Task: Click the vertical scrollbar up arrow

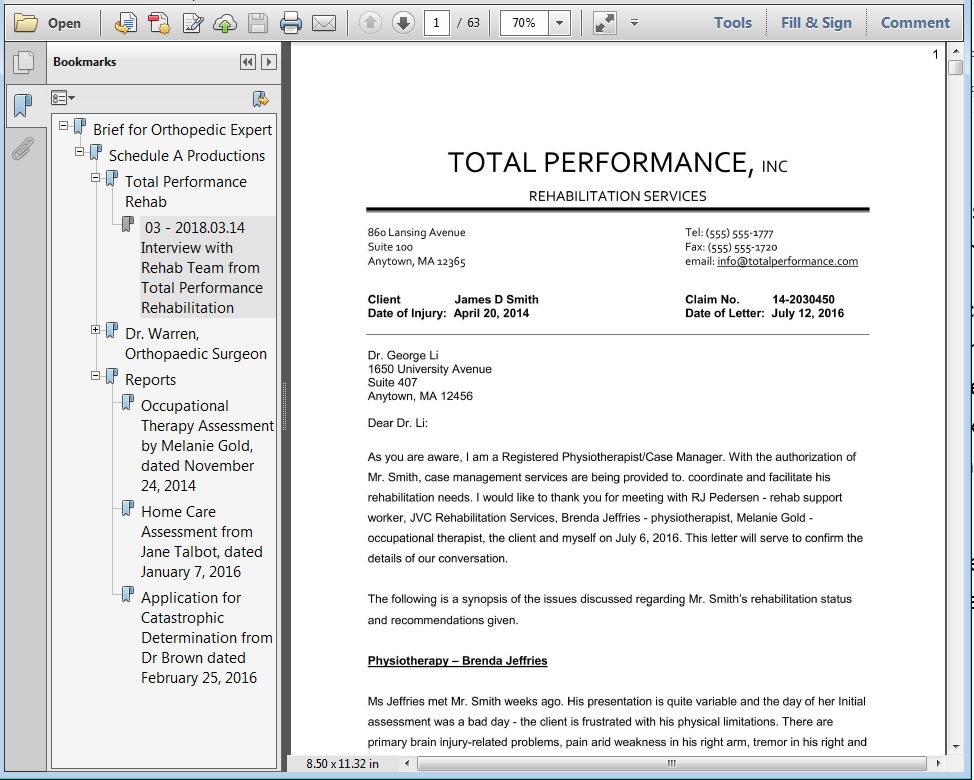Action: click(955, 52)
